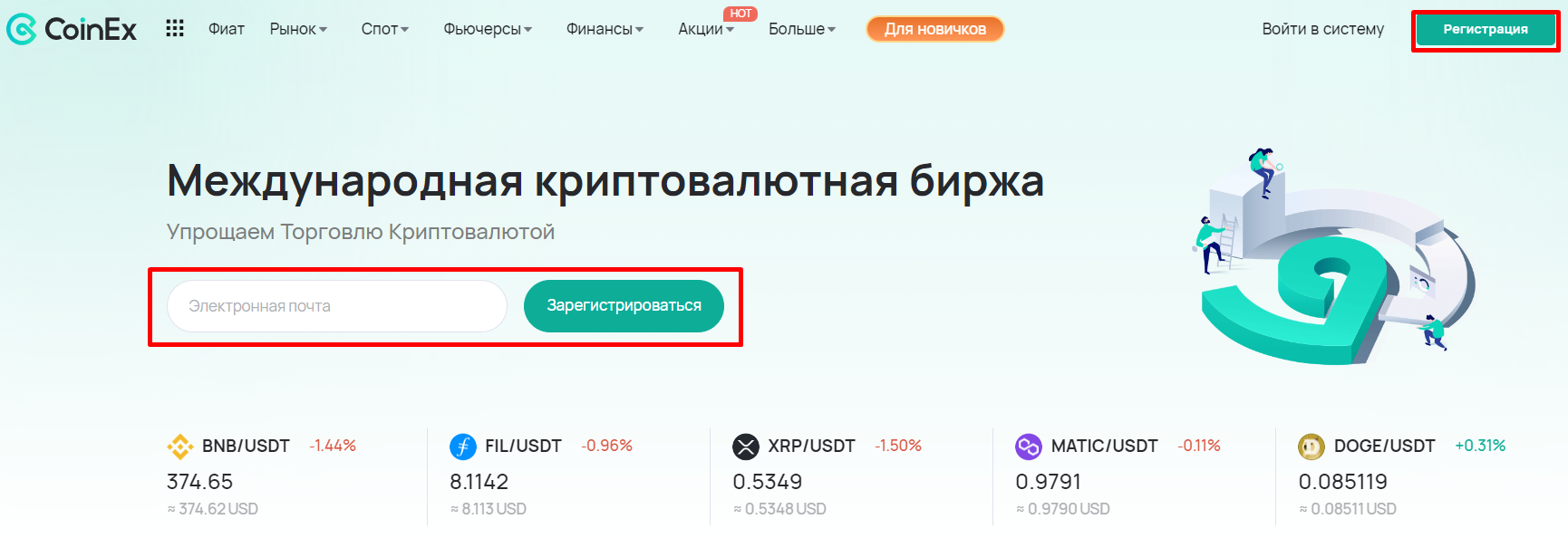
Task: Open the Фьючерсы dropdown
Action: (x=487, y=28)
